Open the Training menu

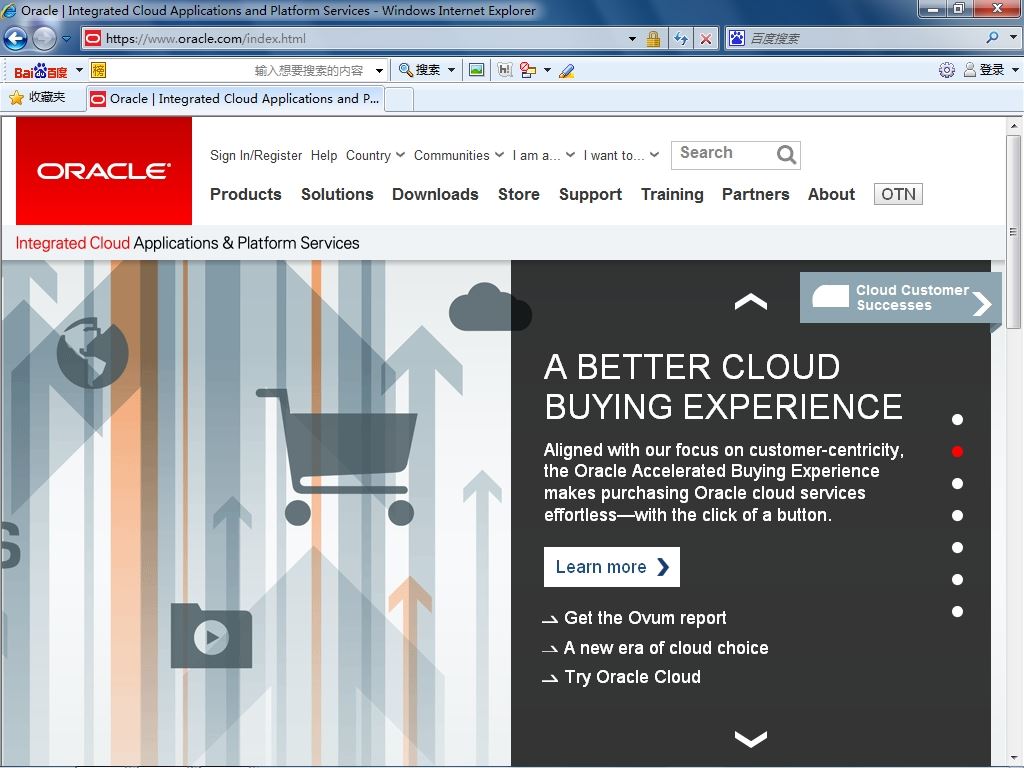click(x=672, y=194)
